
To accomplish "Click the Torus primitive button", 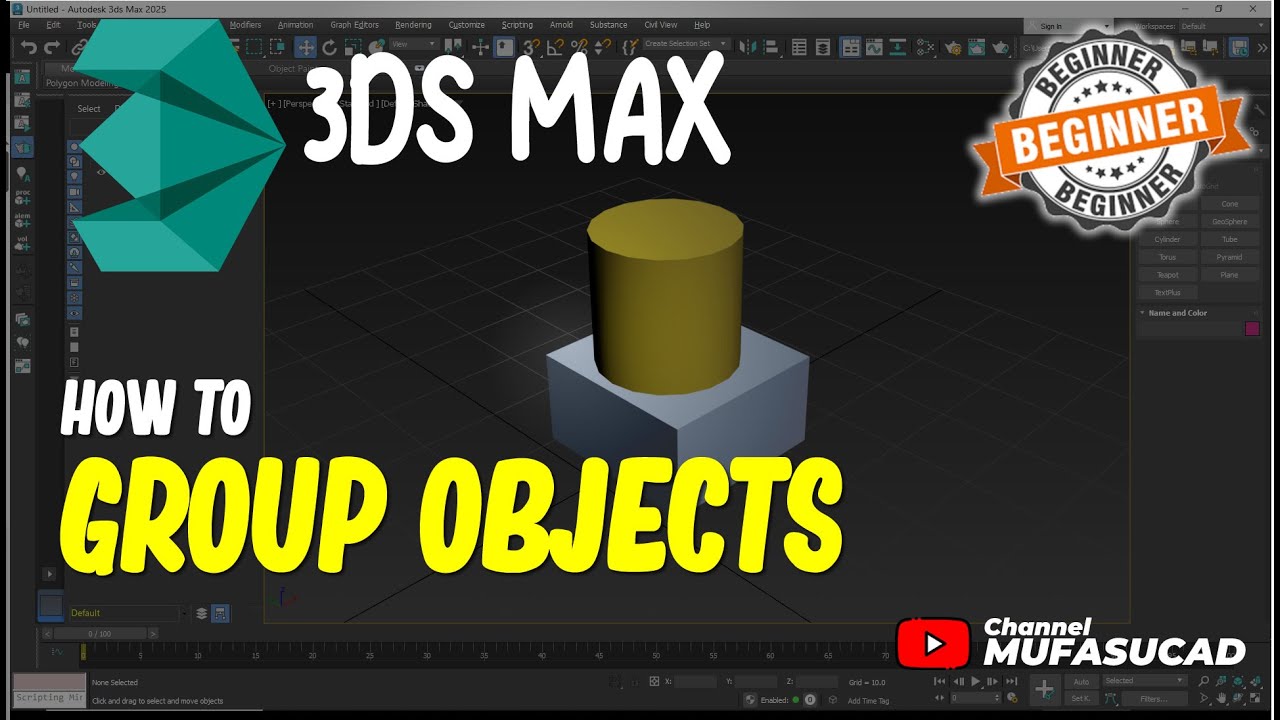I will [1167, 258].
